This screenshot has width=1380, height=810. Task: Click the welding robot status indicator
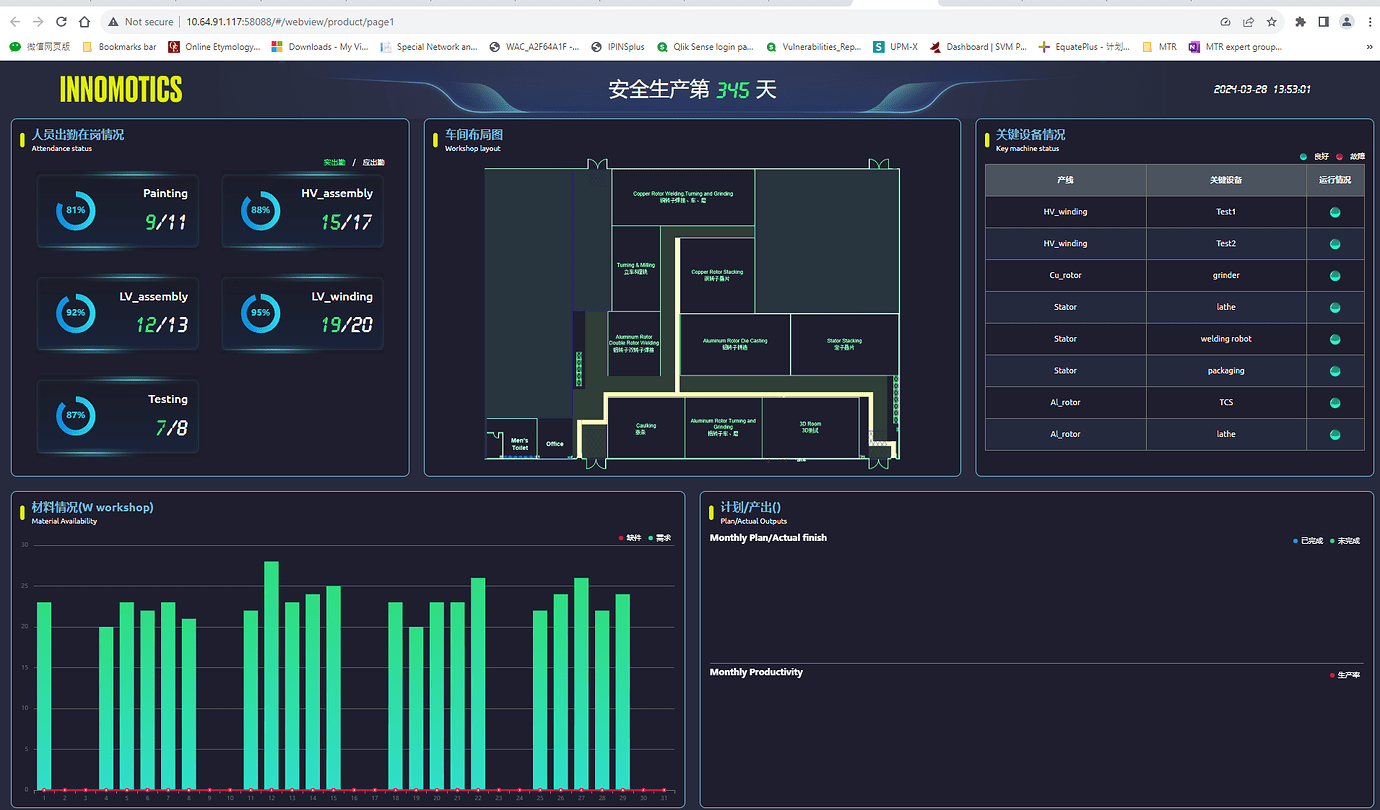pos(1334,339)
